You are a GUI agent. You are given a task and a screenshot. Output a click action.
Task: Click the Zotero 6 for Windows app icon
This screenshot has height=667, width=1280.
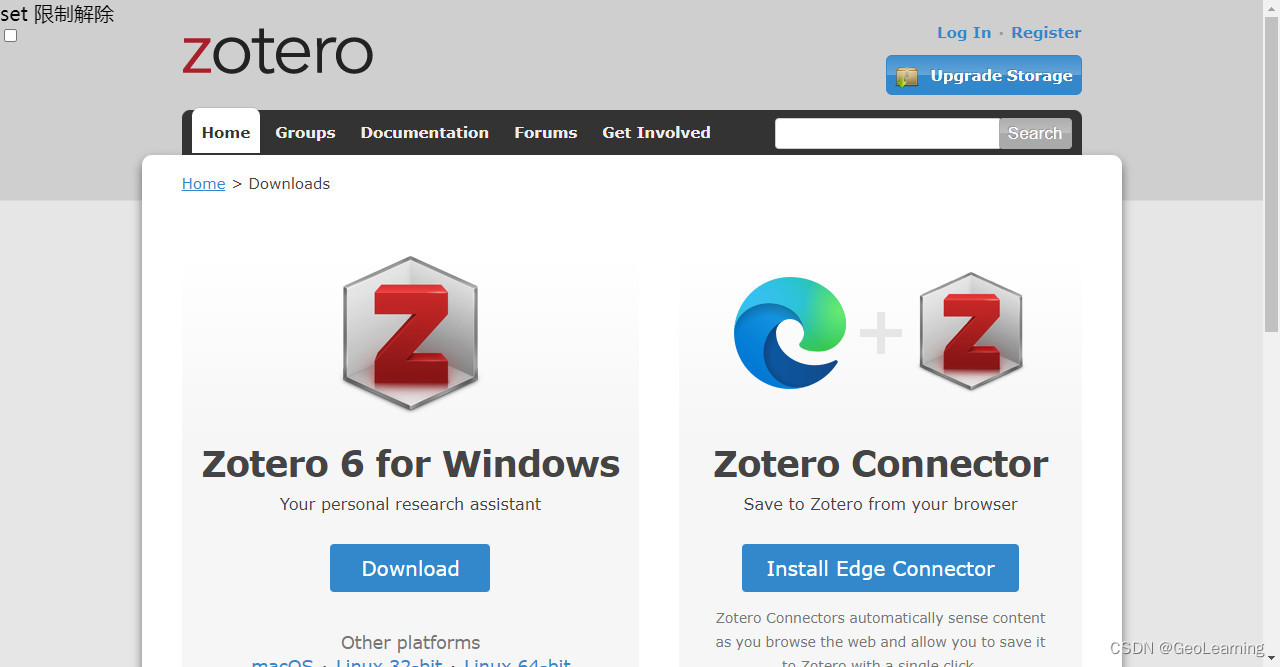pyautogui.click(x=410, y=333)
